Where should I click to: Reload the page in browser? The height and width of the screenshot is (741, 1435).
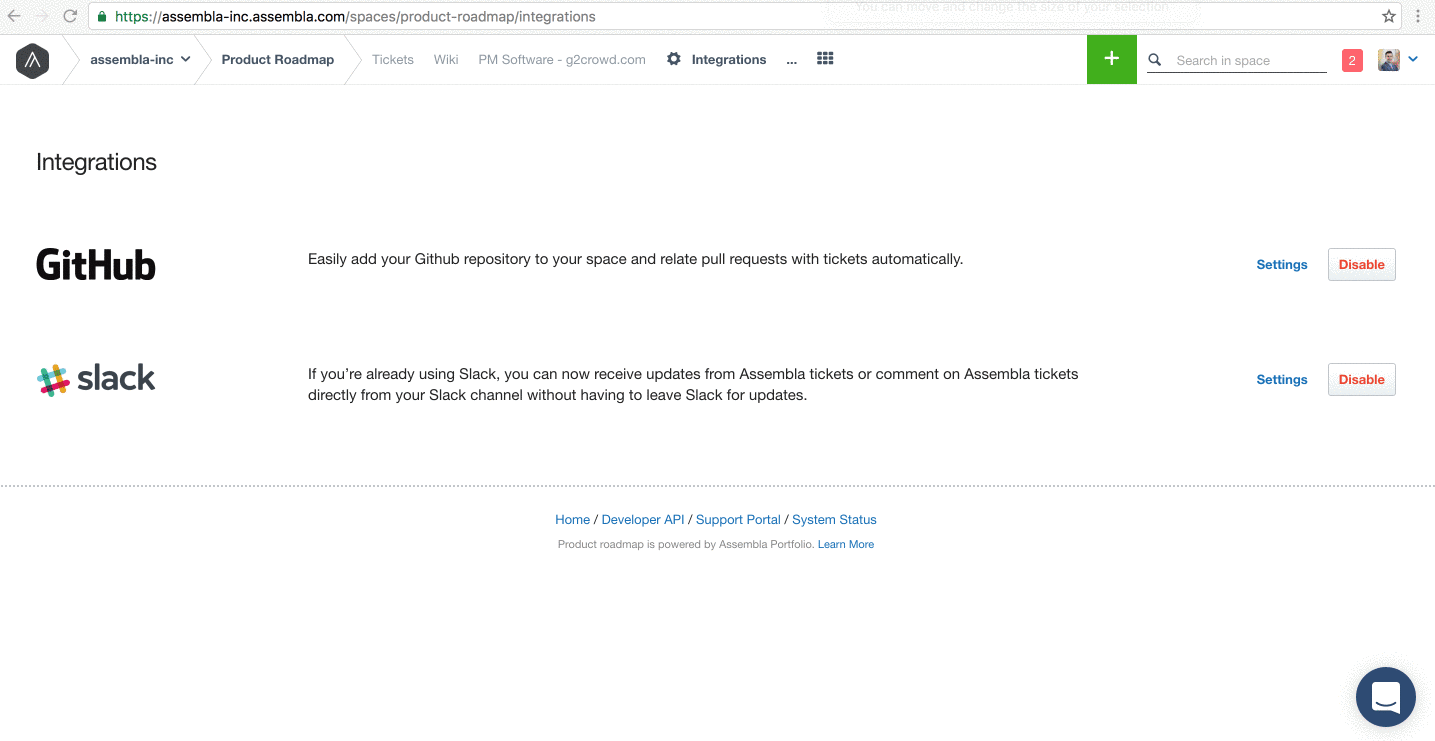(x=70, y=16)
